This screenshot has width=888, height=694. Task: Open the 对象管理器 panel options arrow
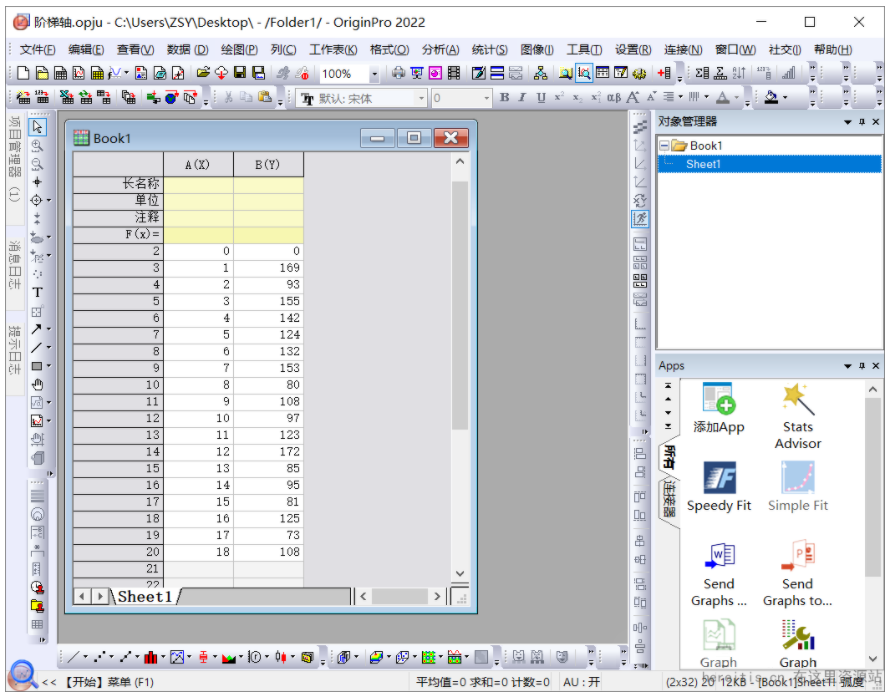848,121
